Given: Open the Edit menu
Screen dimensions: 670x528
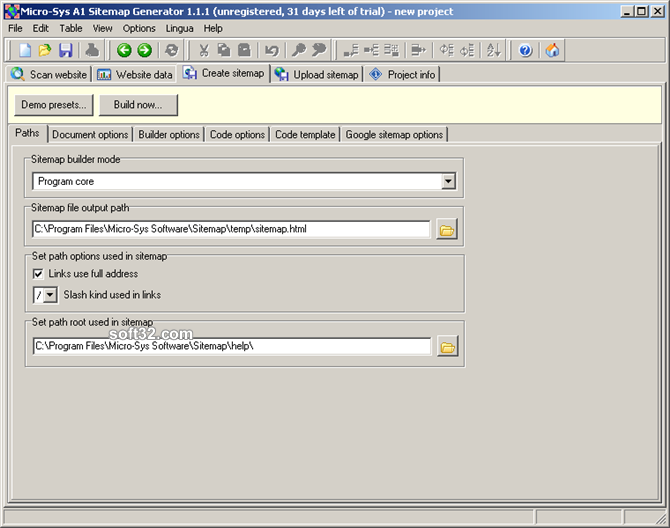Looking at the screenshot, I should point(41,29).
